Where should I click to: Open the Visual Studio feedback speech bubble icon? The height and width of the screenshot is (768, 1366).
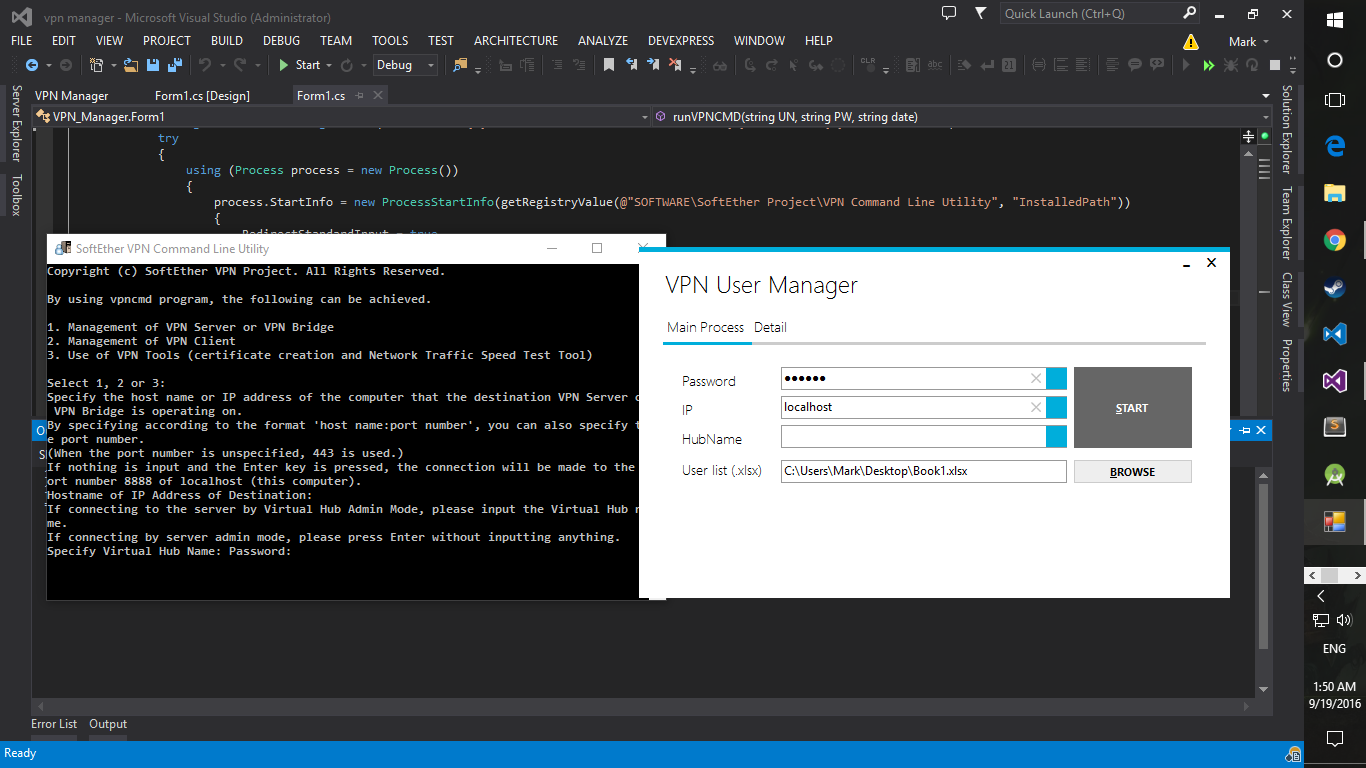[x=950, y=13]
